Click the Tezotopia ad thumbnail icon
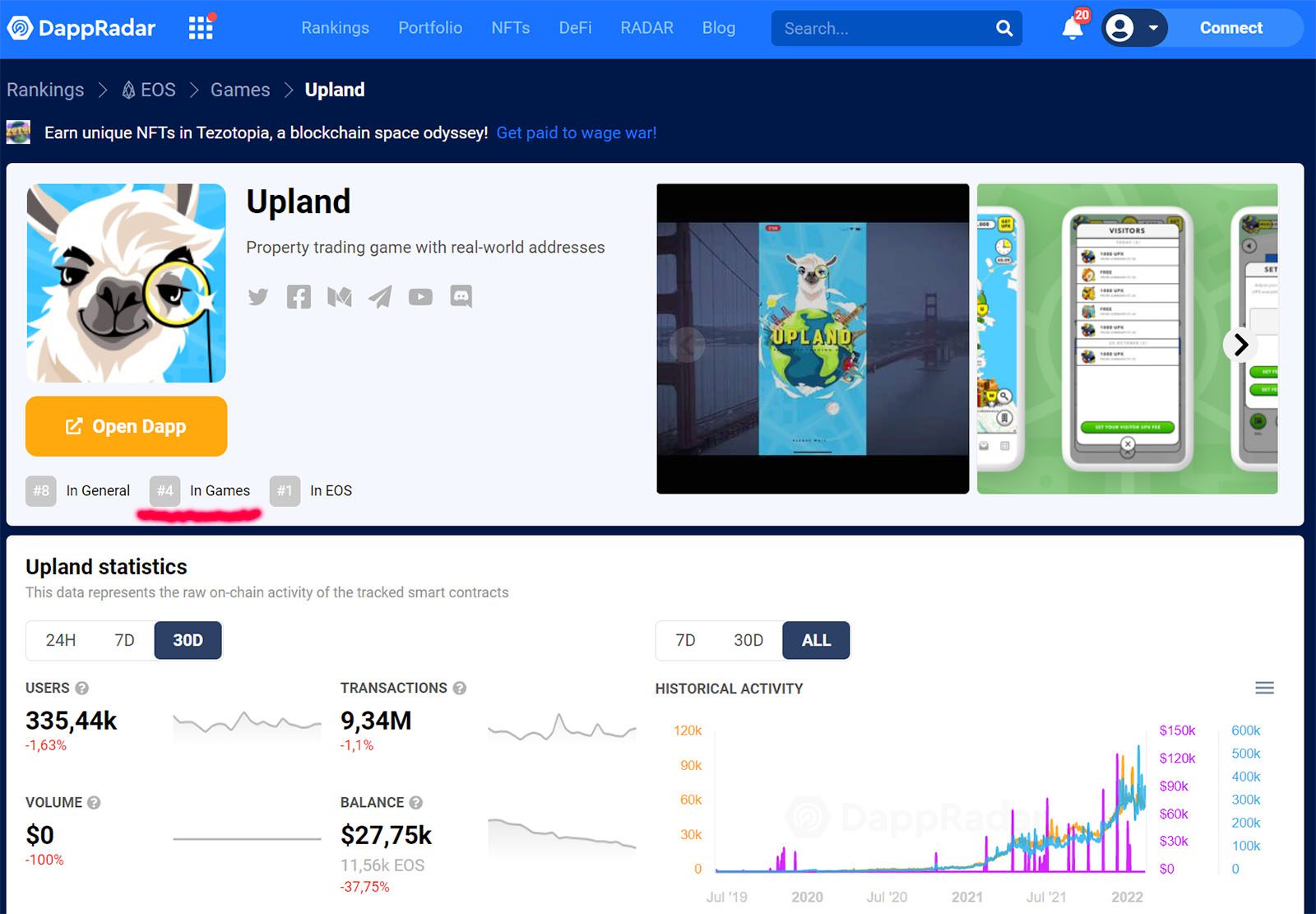Image resolution: width=1316 pixels, height=914 pixels. 18,132
